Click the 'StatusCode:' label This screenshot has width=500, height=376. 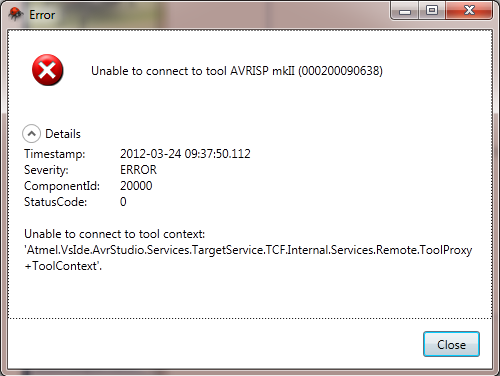tap(55, 202)
